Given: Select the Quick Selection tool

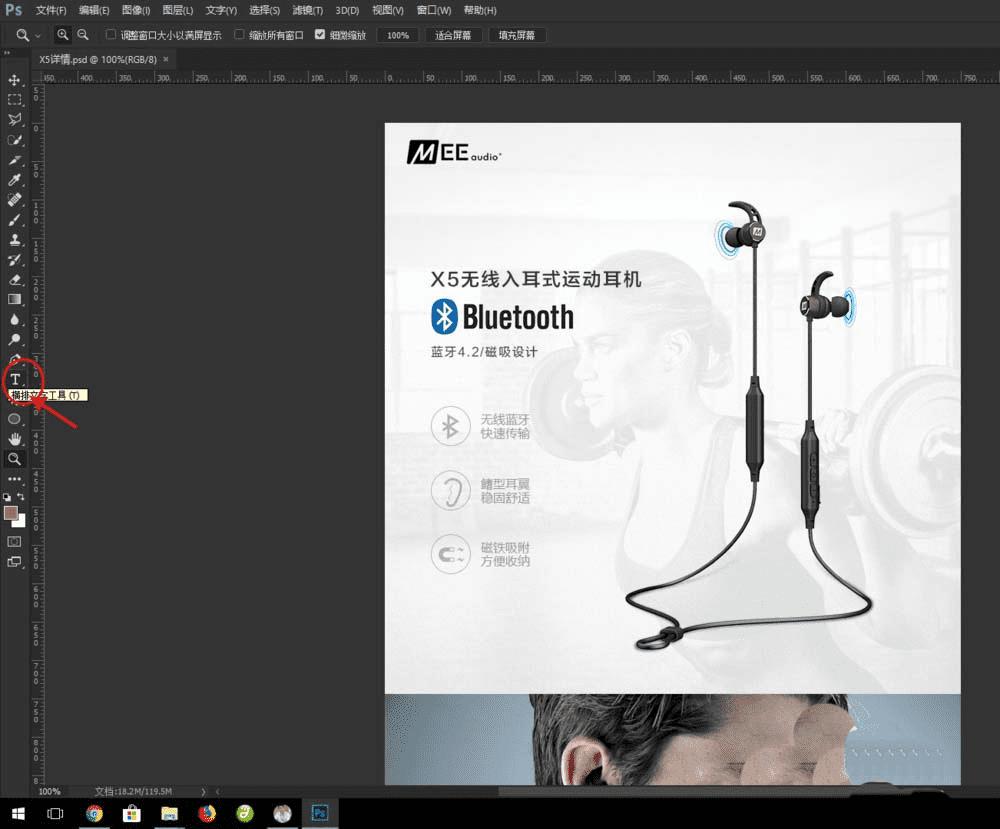Looking at the screenshot, I should pos(14,140).
